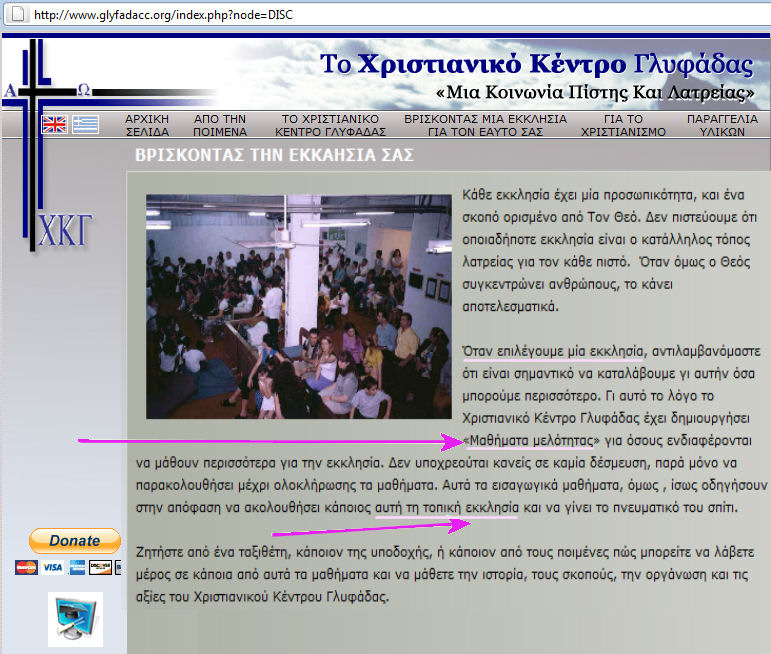Open the ΠΑΡΑΓΓΕΛΙΑ ΥΛΙΚΩΝ menu item

pos(722,125)
